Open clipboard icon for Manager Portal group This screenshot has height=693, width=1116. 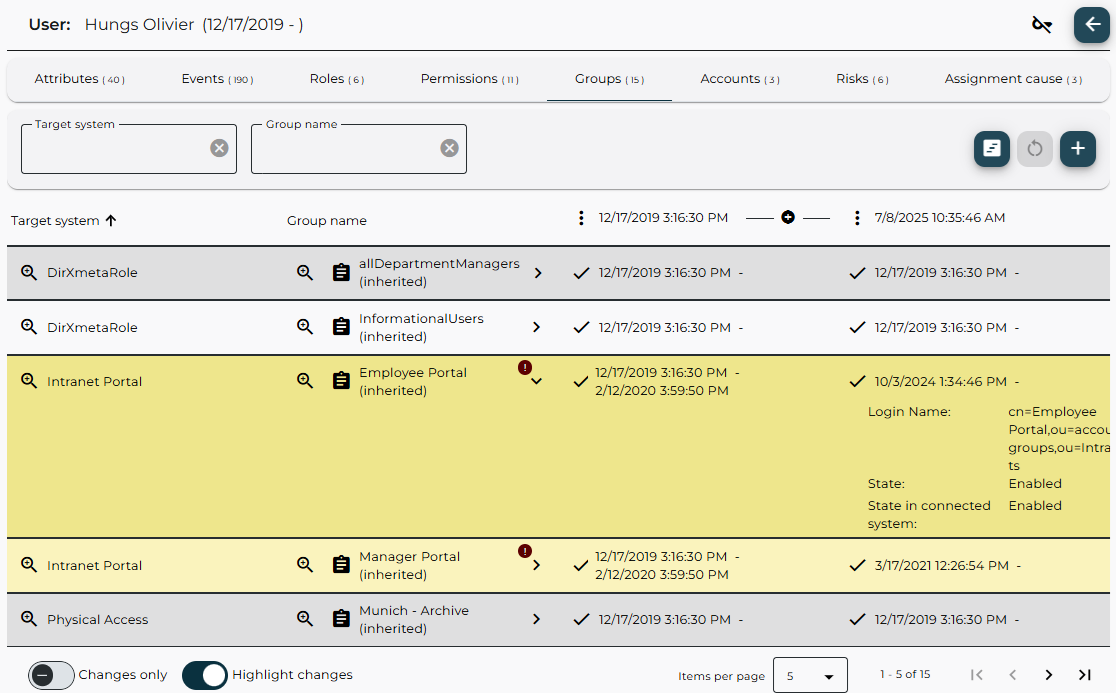[341, 565]
